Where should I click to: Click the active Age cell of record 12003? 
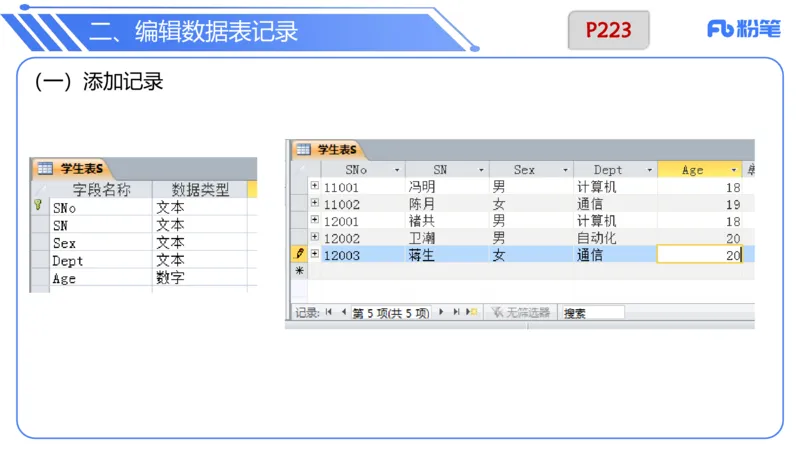[x=700, y=255]
